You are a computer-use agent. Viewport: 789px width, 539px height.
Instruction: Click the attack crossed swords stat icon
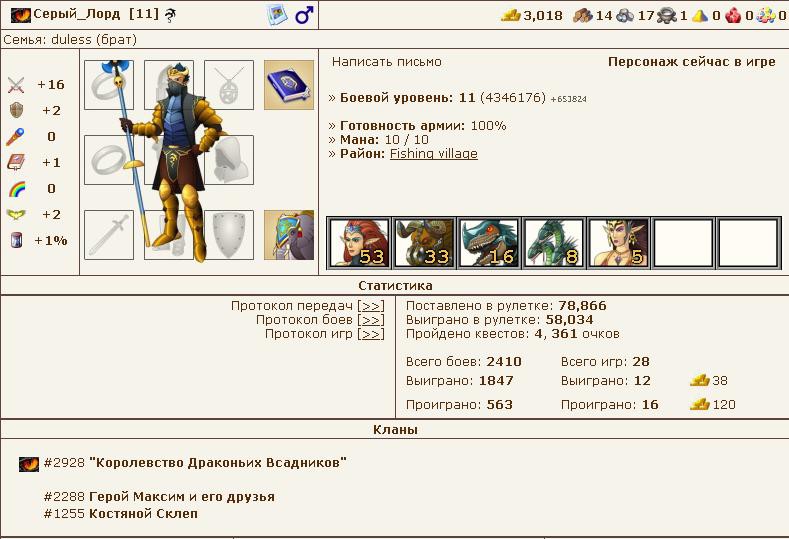coord(16,85)
